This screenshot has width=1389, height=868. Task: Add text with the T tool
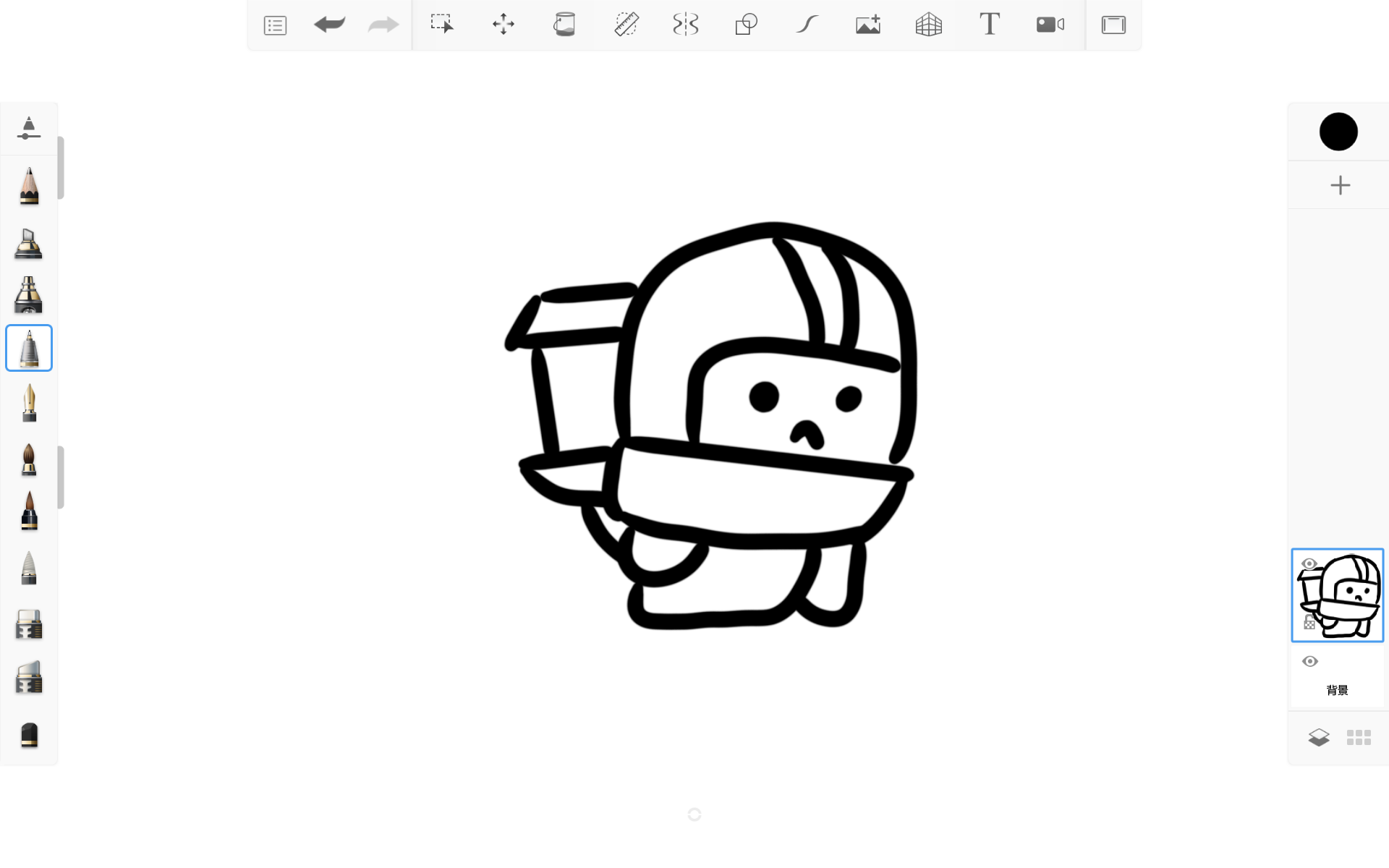990,24
